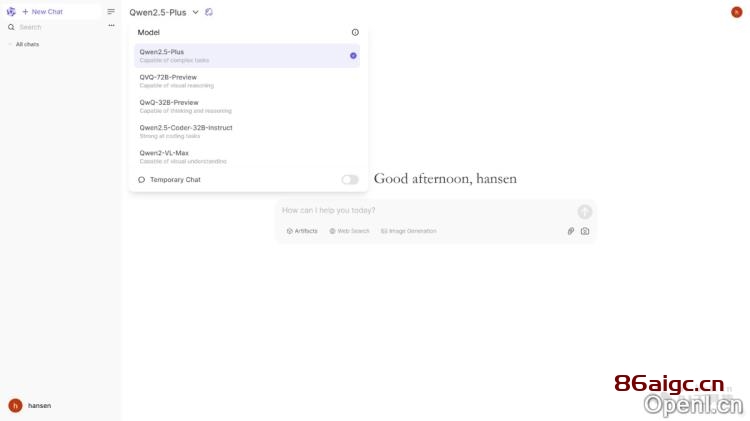Attach a file with the paperclip icon
Screen dimensions: 750x421
(571, 231)
